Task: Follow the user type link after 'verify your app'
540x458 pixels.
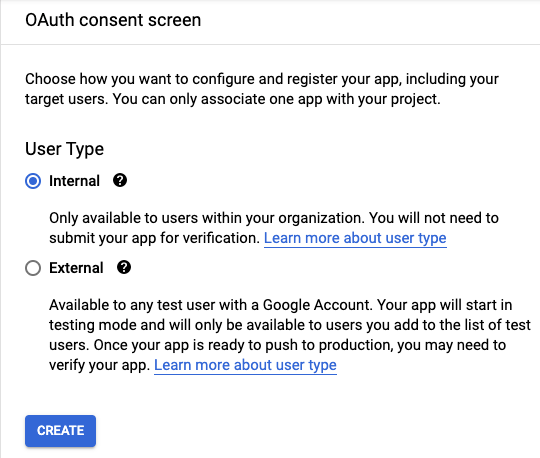Action: click(245, 365)
